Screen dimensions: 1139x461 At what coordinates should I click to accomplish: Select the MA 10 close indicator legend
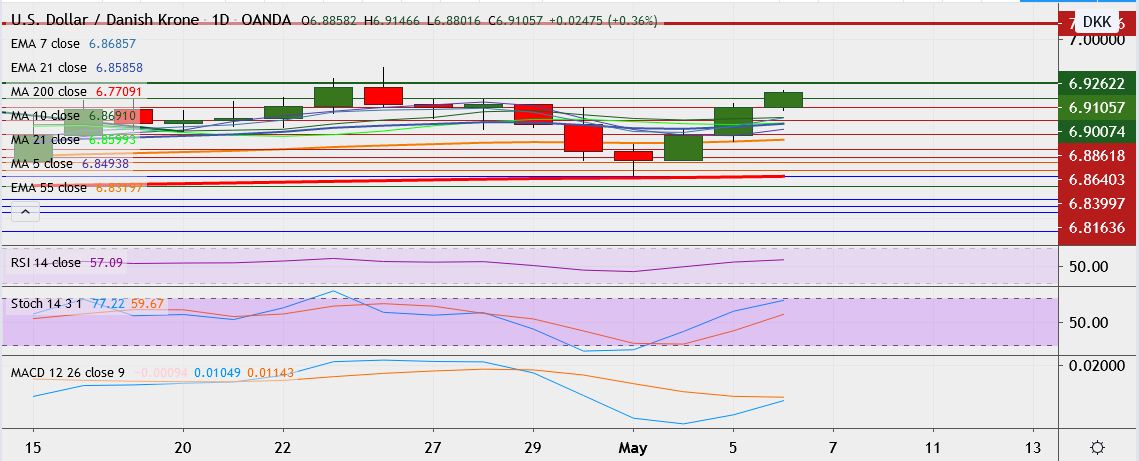click(x=47, y=115)
